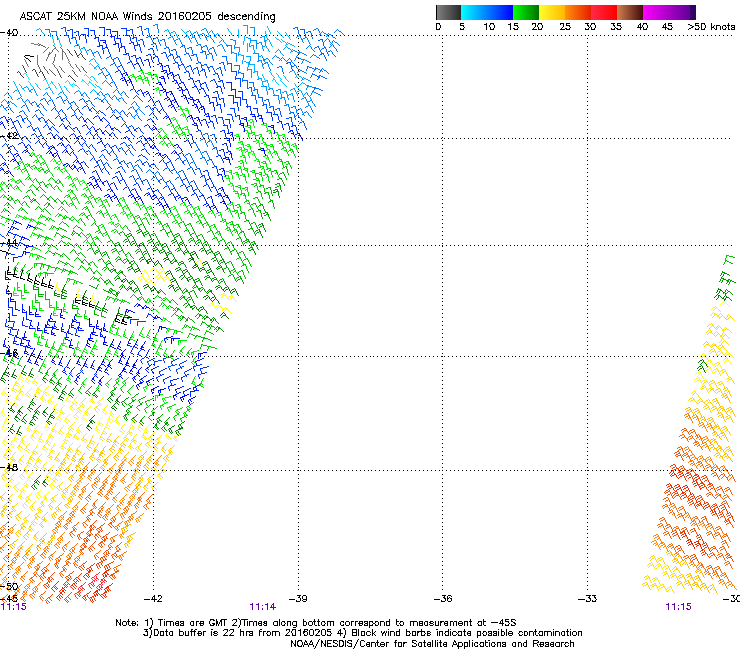
Task: Click the '11:14' swath time label
Action: pyautogui.click(x=263, y=607)
